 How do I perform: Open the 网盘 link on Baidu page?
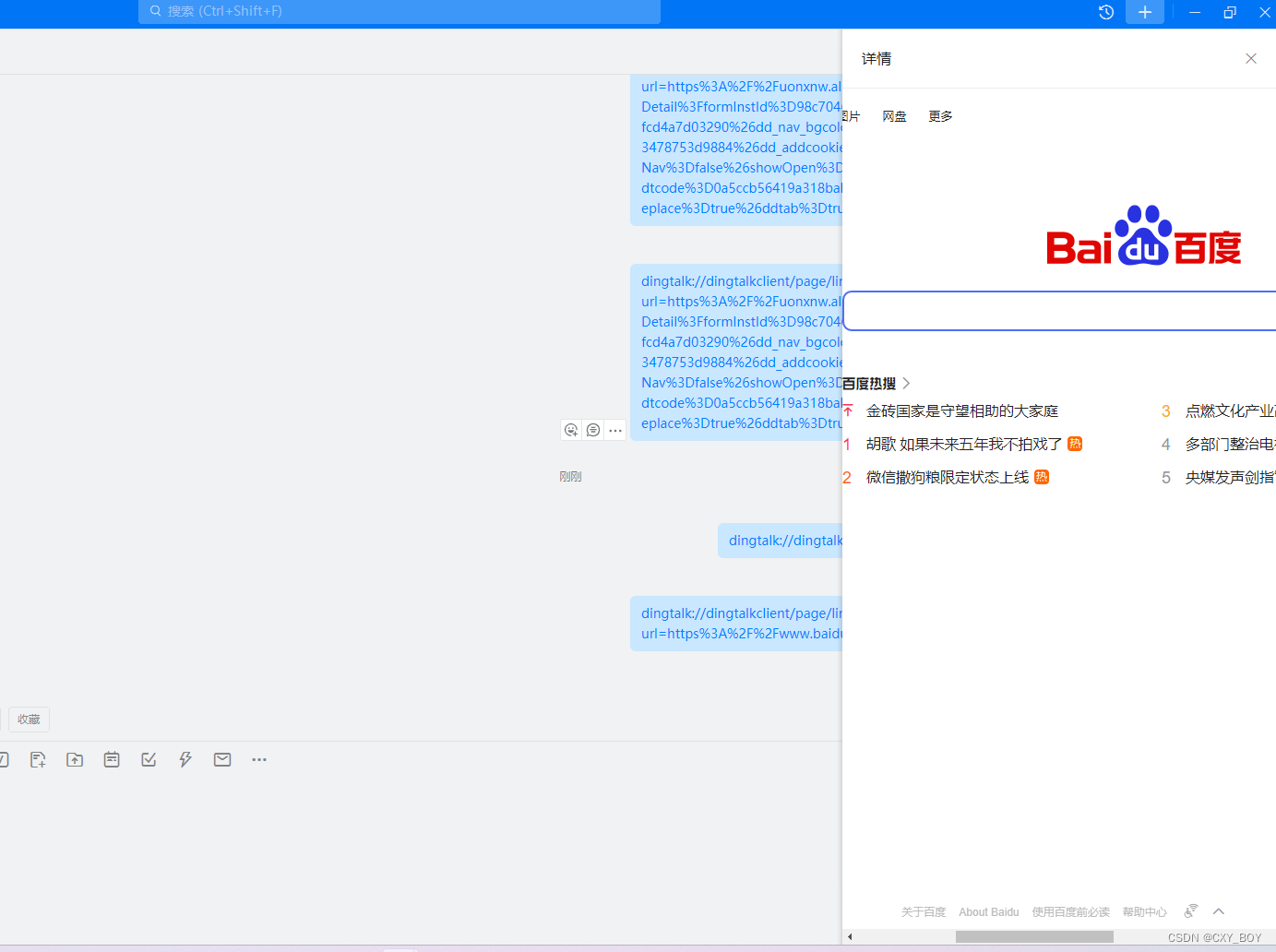894,116
